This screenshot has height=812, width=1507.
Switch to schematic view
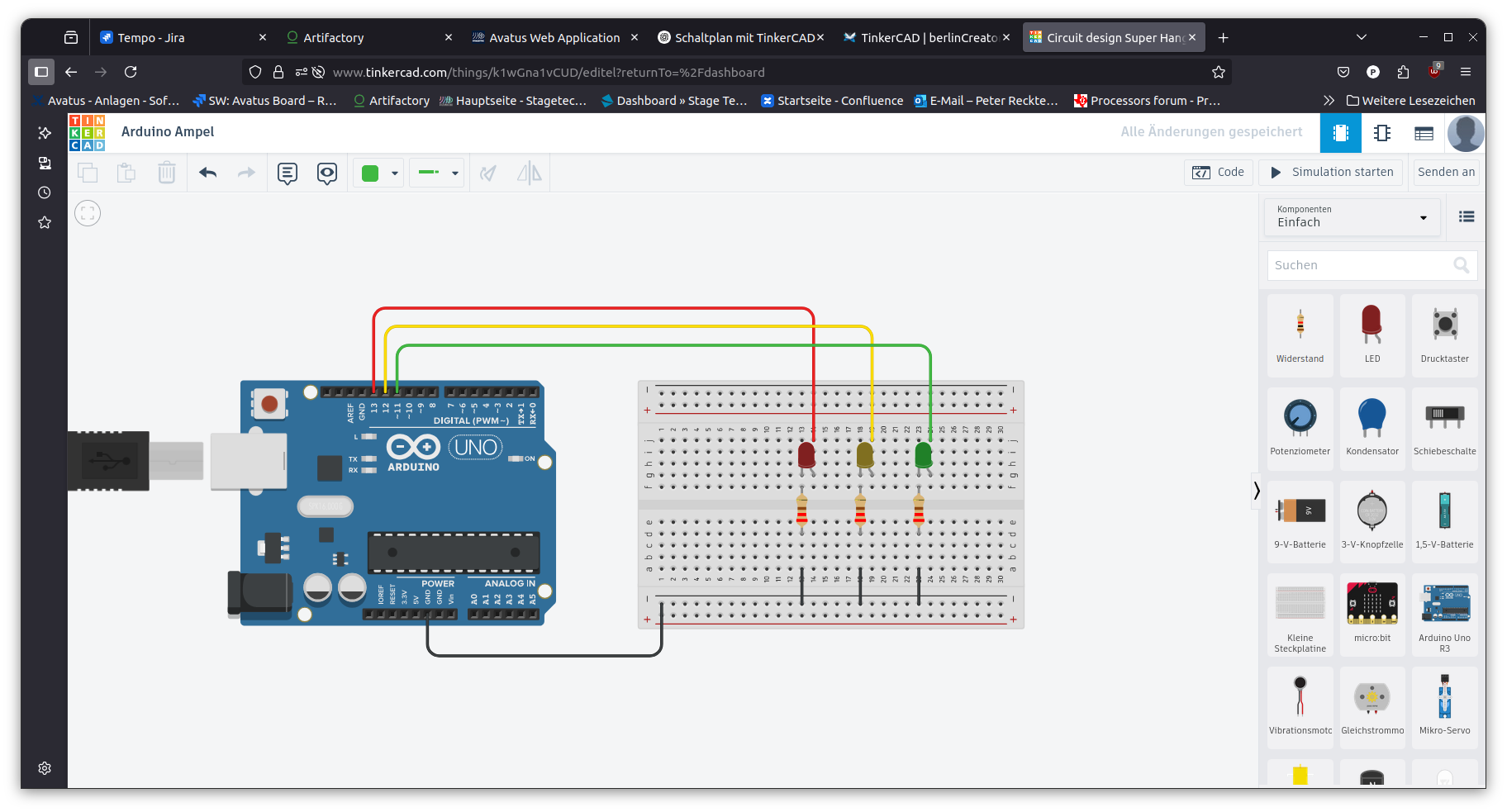pos(1382,133)
